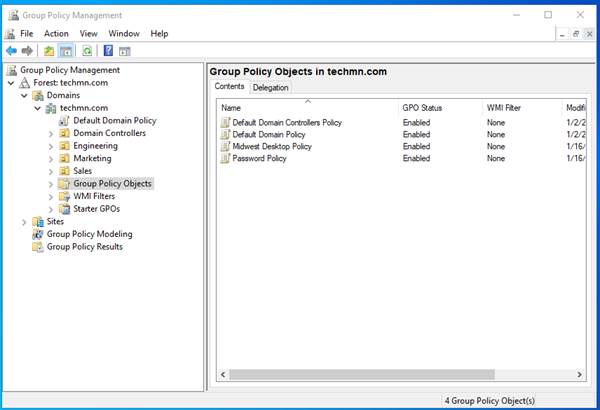Click the inner MDI restore button
The width and height of the screenshot is (600, 410).
point(576,34)
